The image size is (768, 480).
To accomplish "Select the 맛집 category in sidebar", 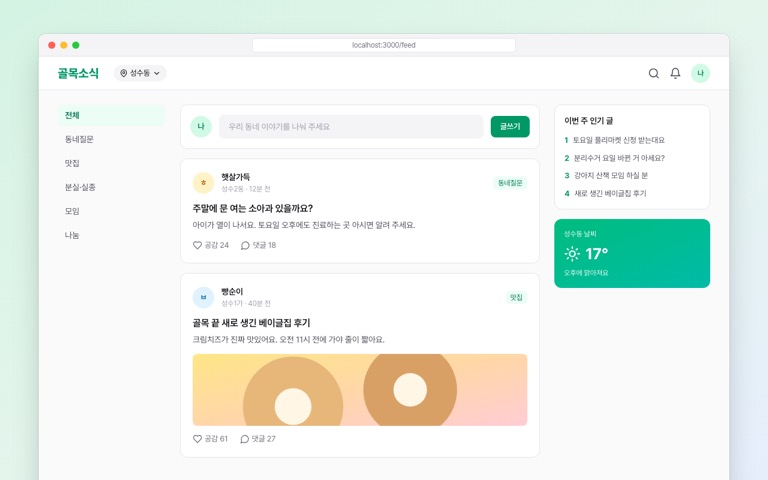I will 112,164.
